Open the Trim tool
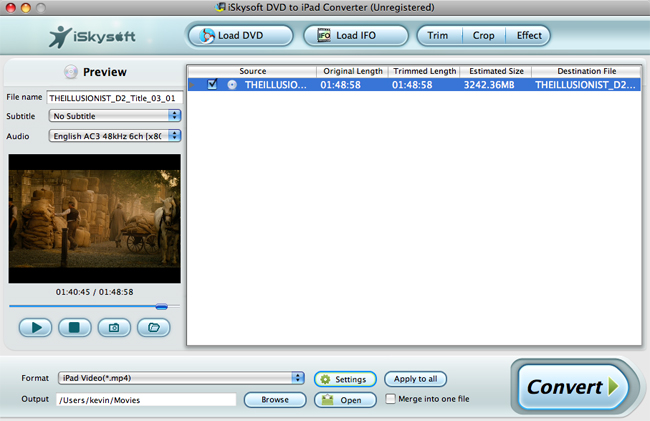Screen dimensions: 650x421 [439, 36]
